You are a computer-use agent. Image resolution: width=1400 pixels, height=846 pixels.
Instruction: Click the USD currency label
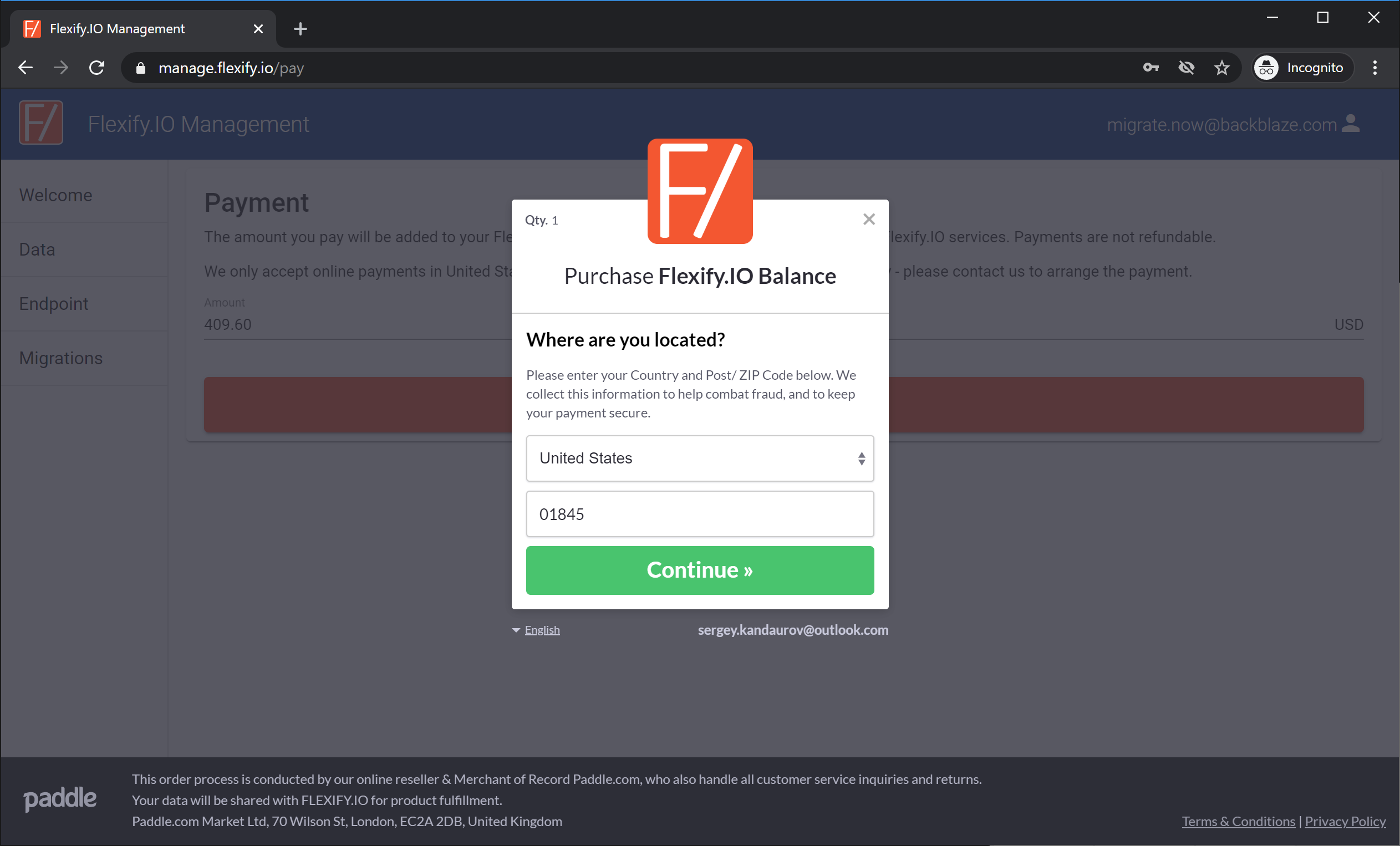[1349, 324]
